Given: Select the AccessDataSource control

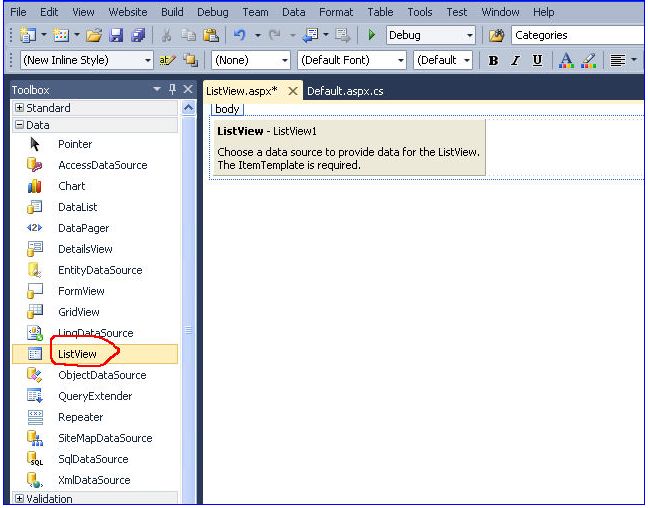Looking at the screenshot, I should [x=95, y=165].
